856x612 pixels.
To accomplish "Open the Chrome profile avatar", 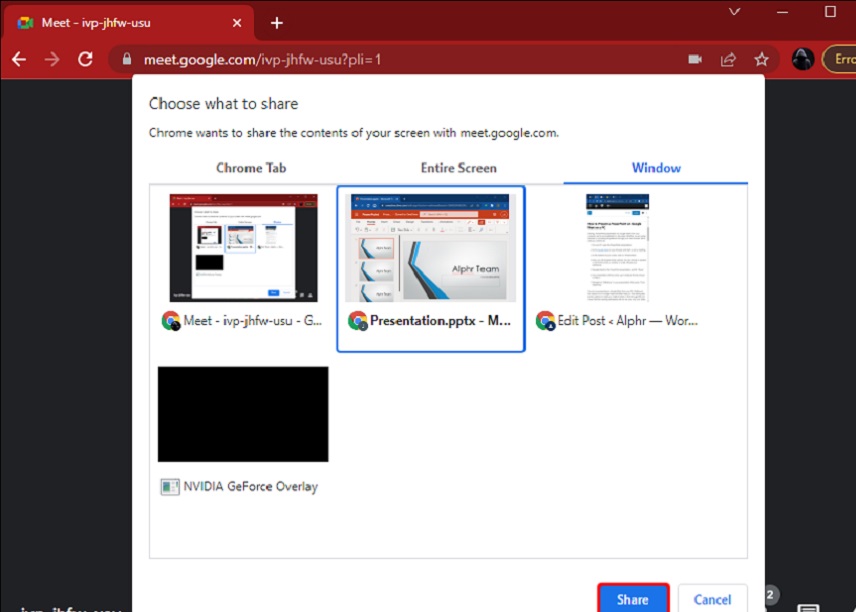I will click(x=802, y=59).
